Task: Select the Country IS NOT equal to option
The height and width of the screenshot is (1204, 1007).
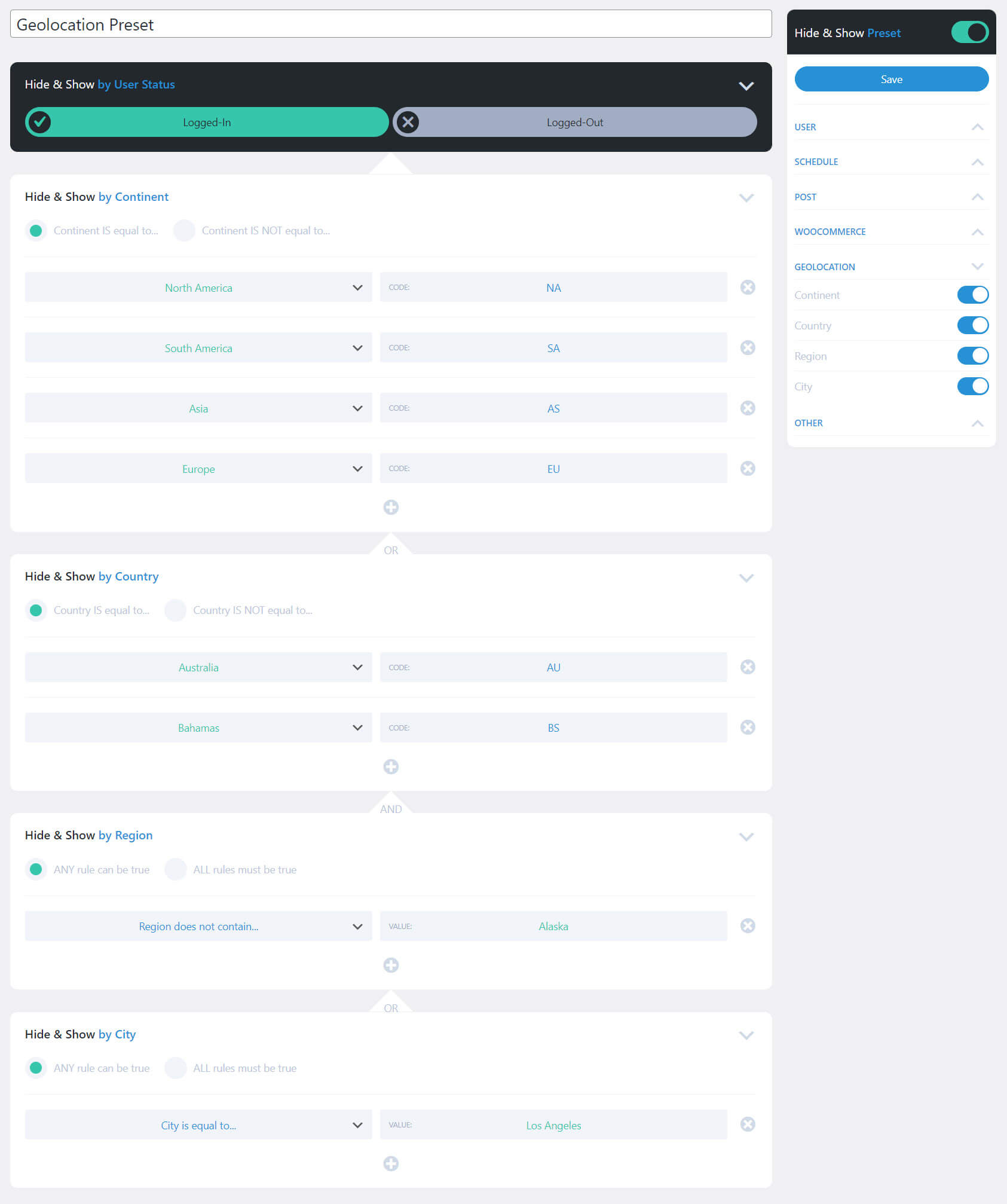Action: tap(175, 610)
